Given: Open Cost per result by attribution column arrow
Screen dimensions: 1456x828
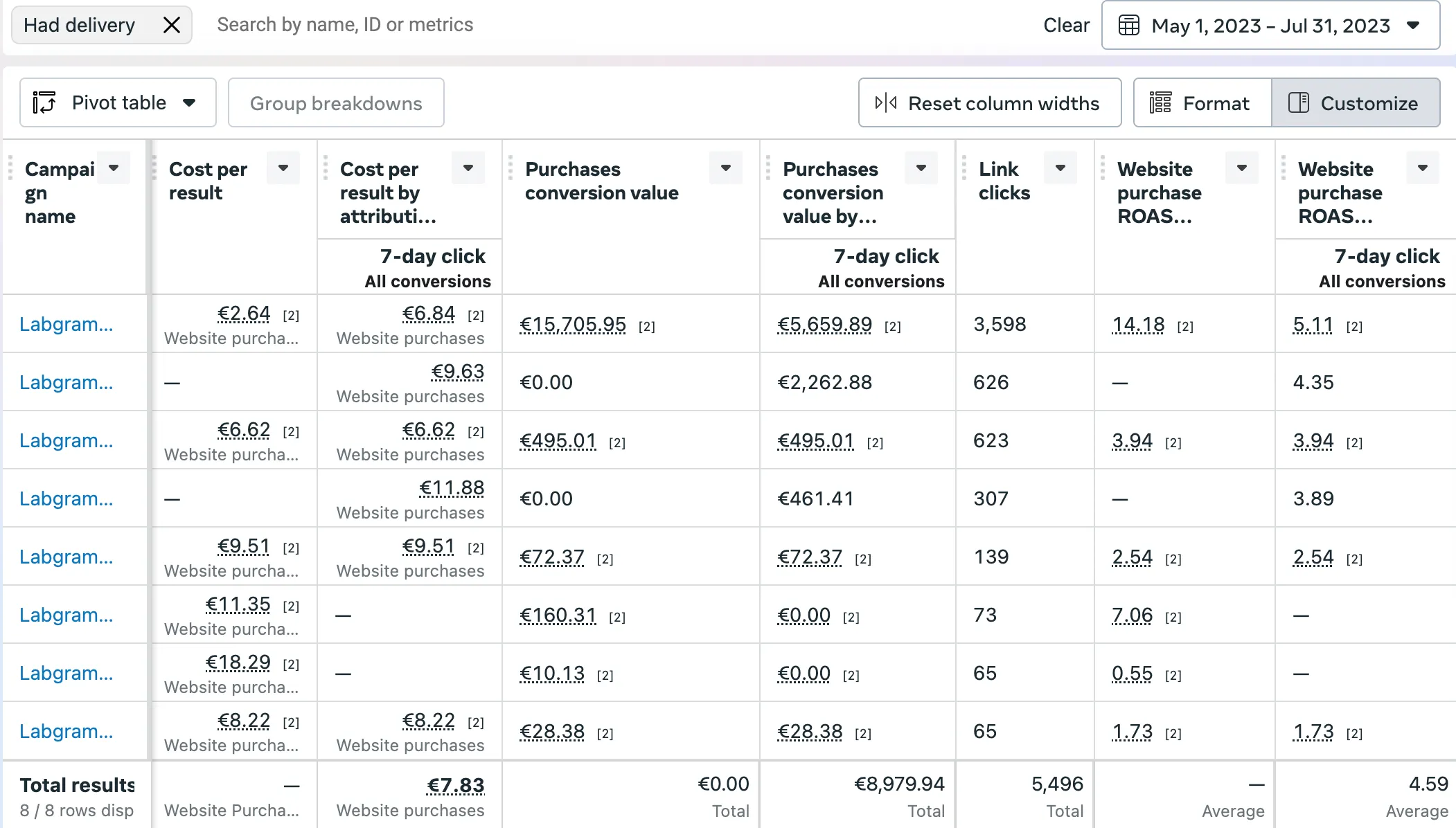Looking at the screenshot, I should pos(468,168).
